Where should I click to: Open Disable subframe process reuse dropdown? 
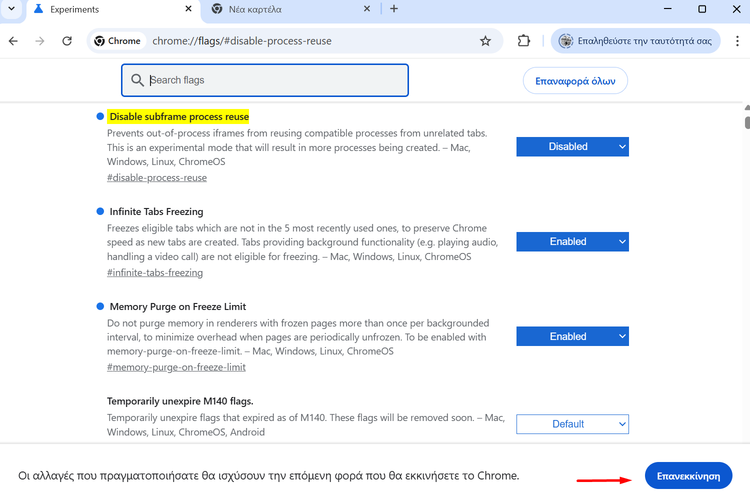pyautogui.click(x=572, y=146)
